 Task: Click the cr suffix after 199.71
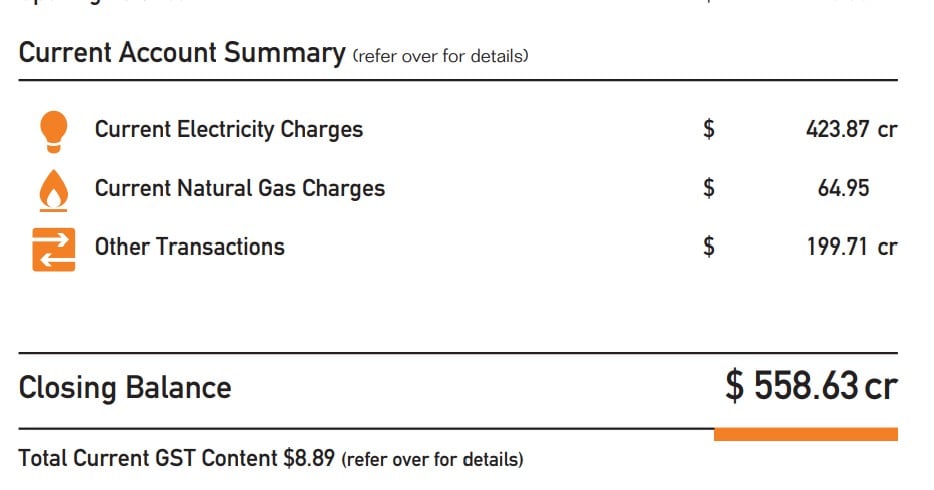click(888, 248)
